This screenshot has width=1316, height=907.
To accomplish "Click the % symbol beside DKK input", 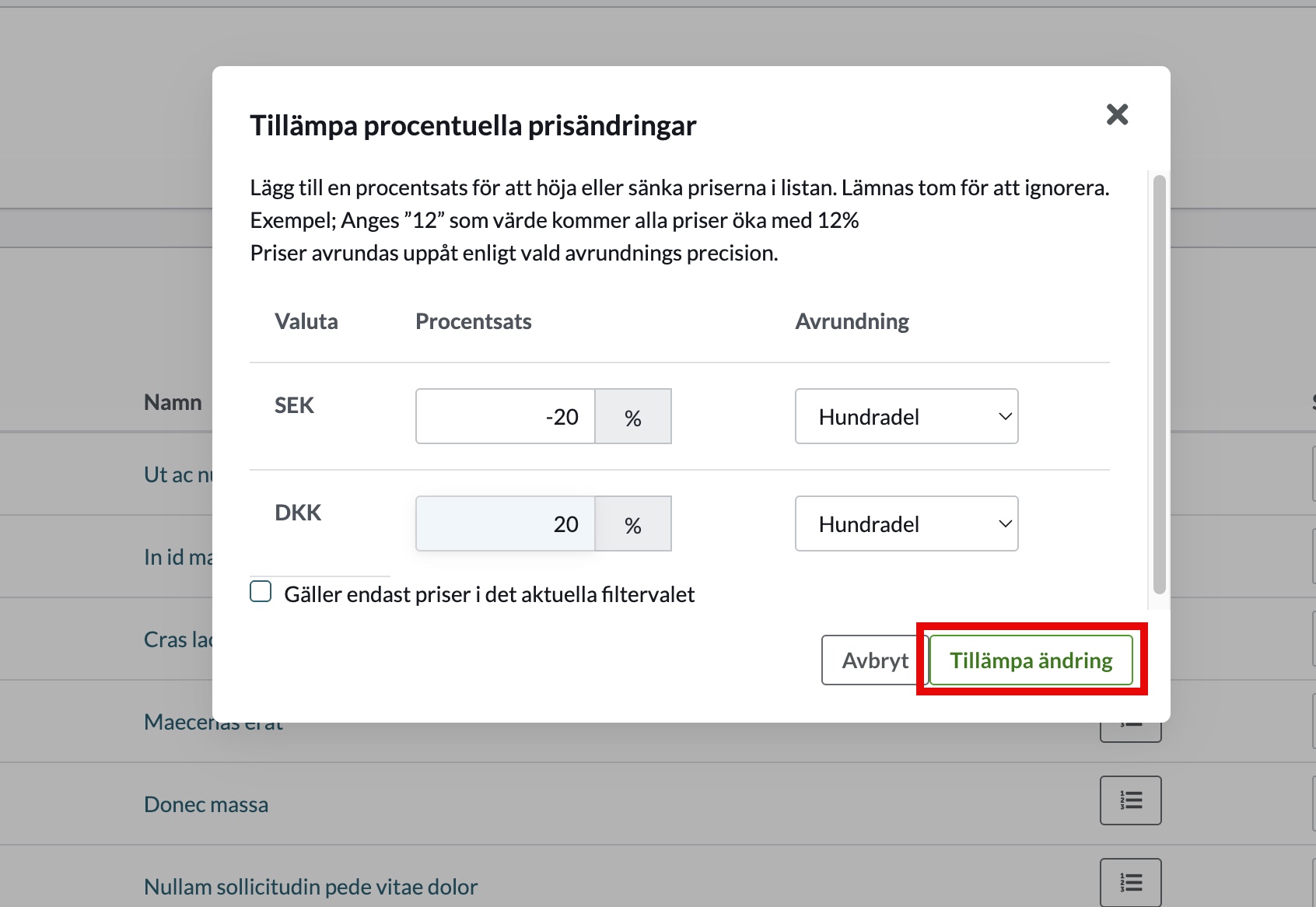I will pyautogui.click(x=633, y=525).
